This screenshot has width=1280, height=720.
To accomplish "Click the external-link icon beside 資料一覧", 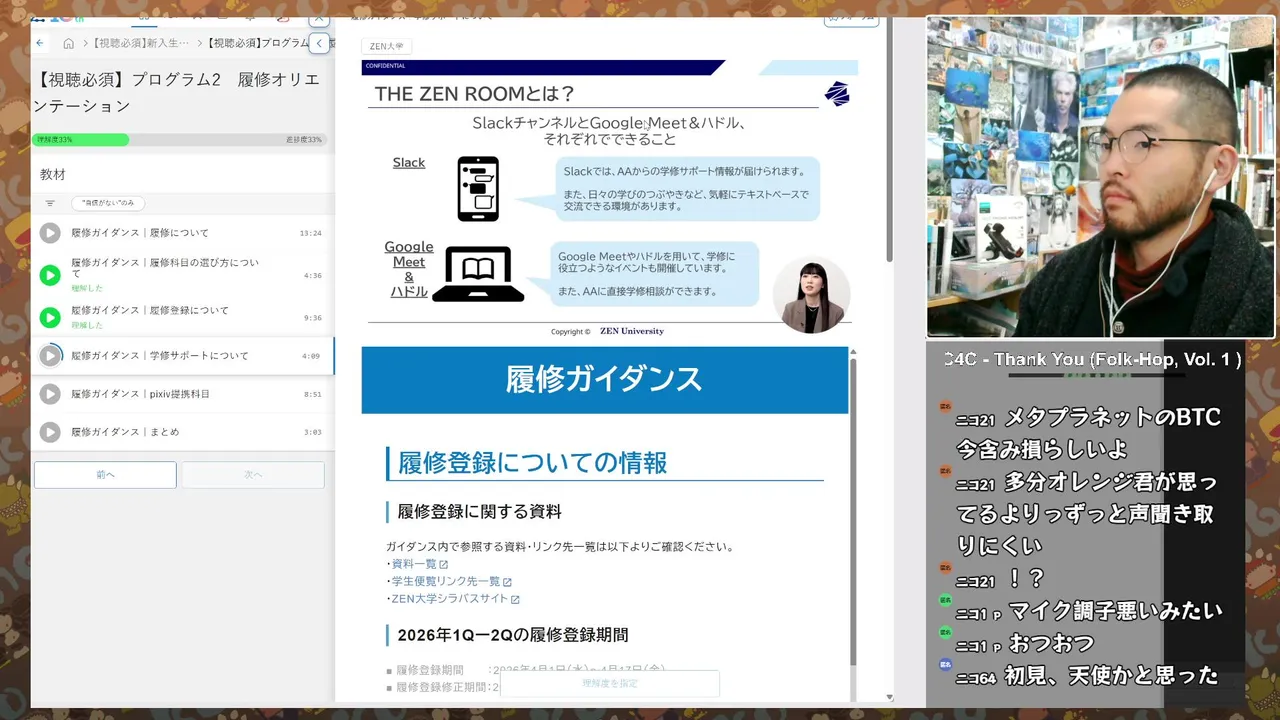I will pyautogui.click(x=444, y=565).
